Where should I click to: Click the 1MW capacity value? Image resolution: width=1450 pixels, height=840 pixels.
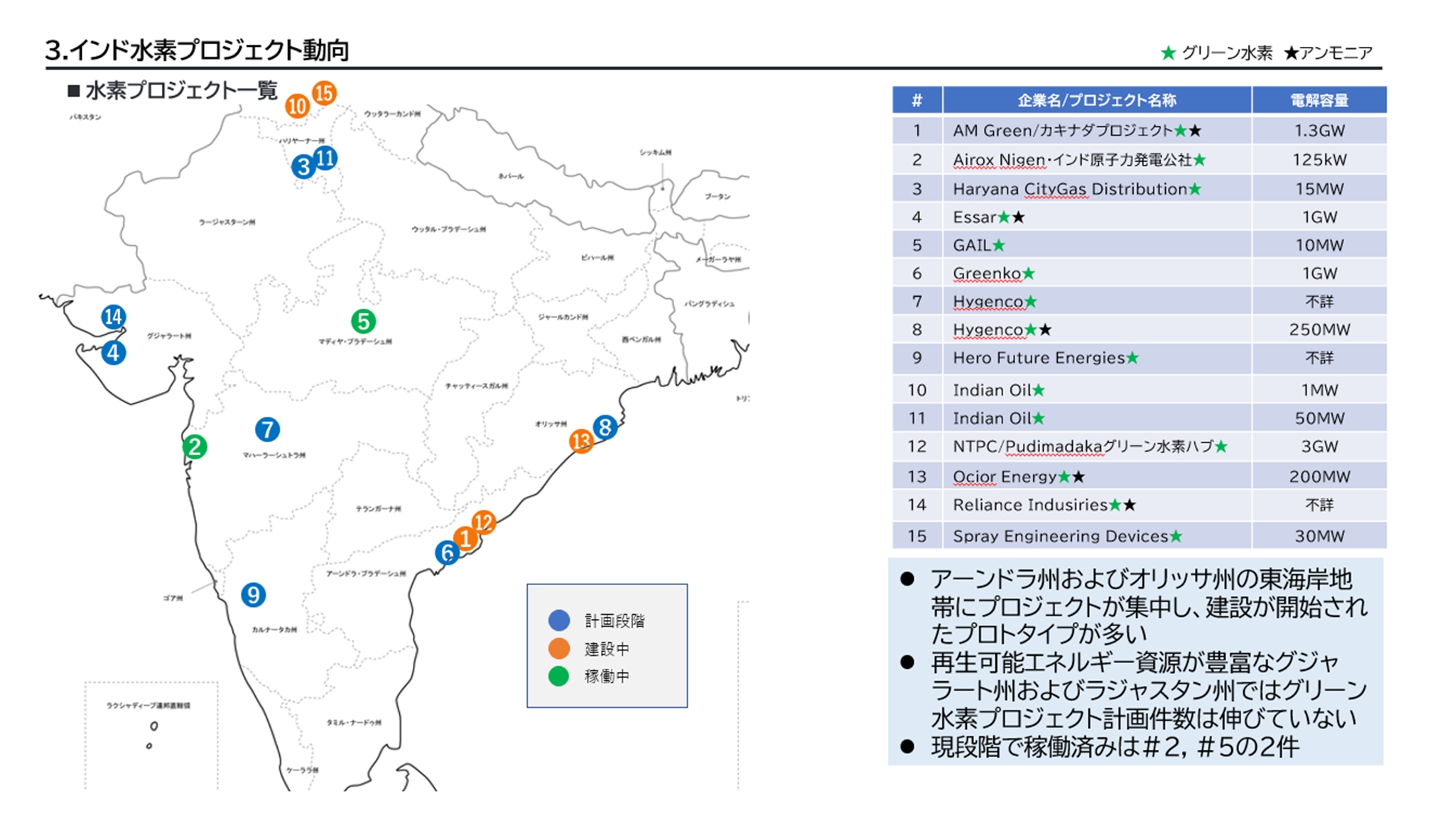click(x=1319, y=390)
